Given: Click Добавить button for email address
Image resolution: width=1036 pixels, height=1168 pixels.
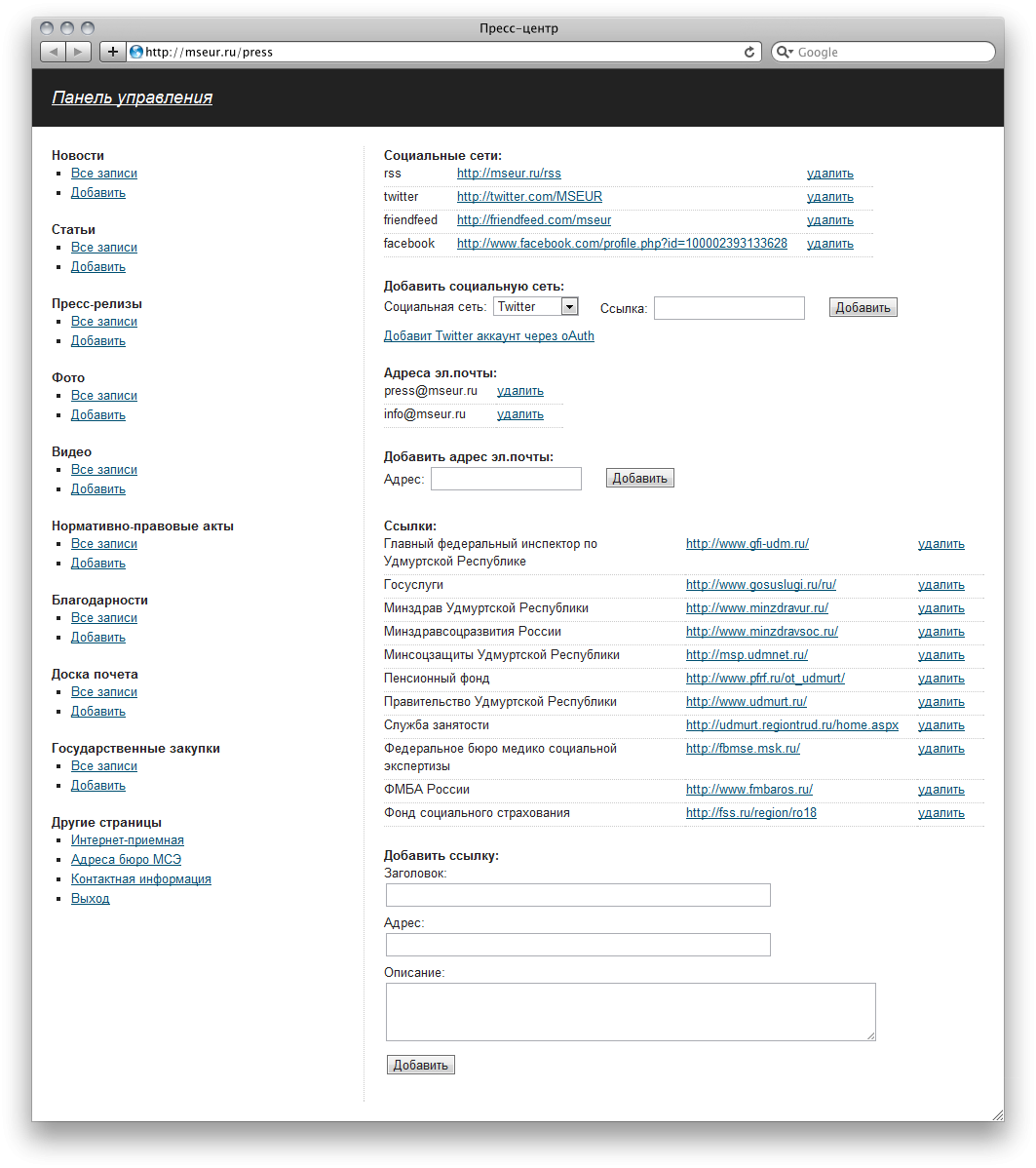Looking at the screenshot, I should pyautogui.click(x=639, y=479).
